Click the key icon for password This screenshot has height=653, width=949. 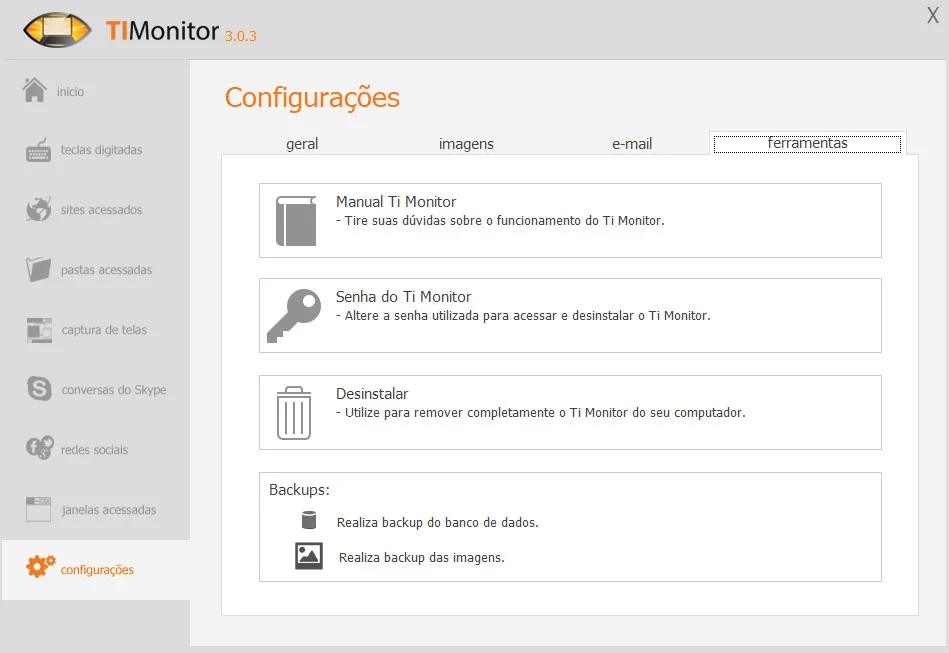click(x=294, y=316)
